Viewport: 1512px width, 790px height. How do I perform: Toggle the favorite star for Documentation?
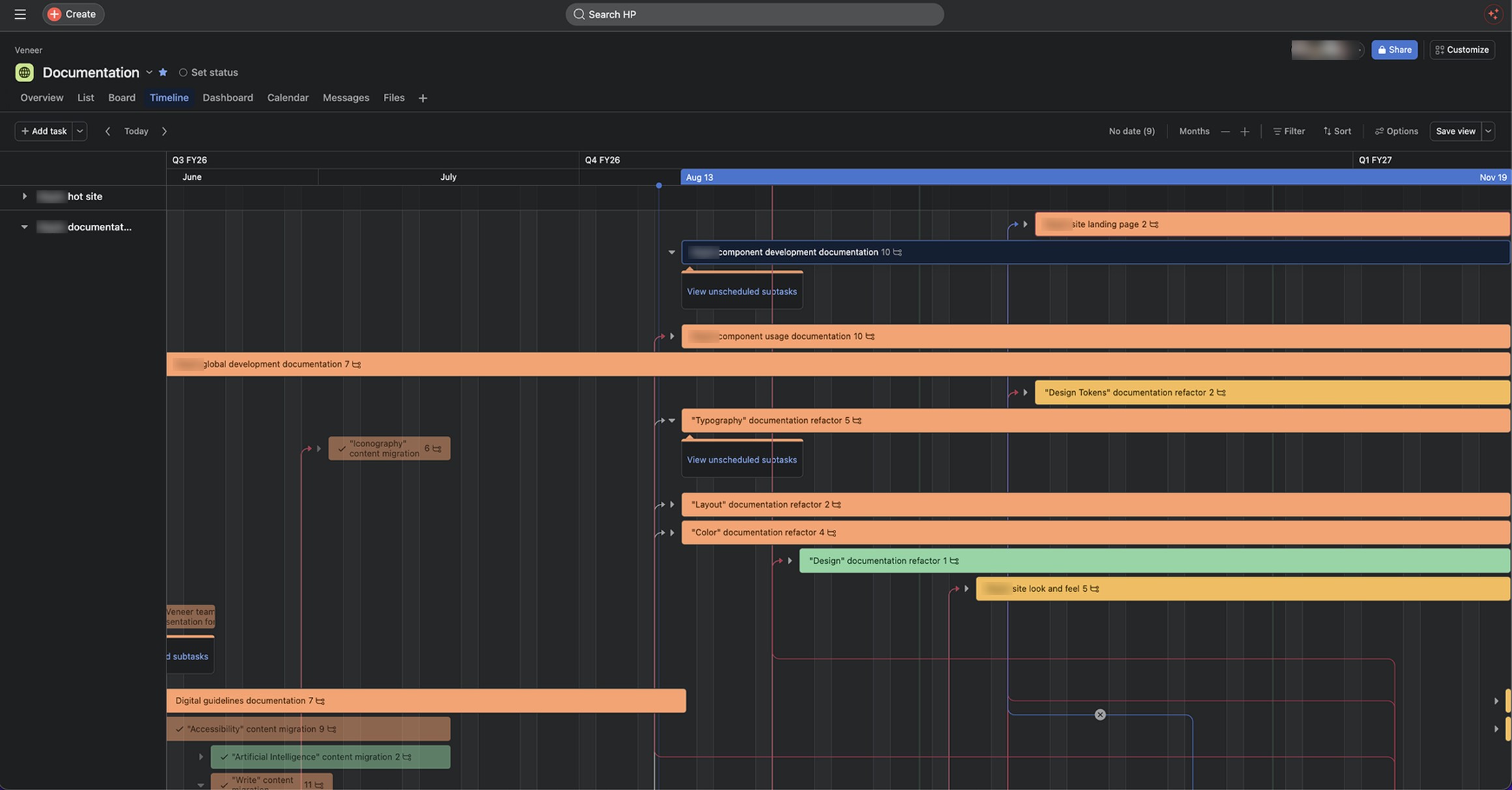tap(163, 72)
